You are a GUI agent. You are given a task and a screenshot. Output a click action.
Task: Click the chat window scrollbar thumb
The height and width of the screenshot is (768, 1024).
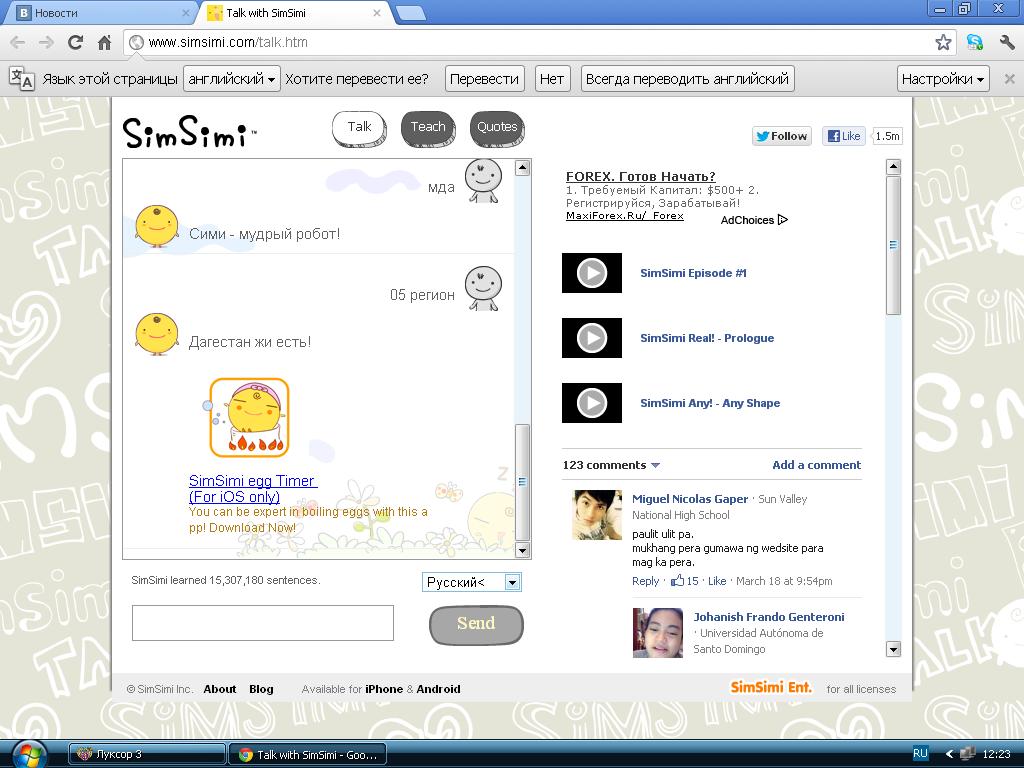522,482
